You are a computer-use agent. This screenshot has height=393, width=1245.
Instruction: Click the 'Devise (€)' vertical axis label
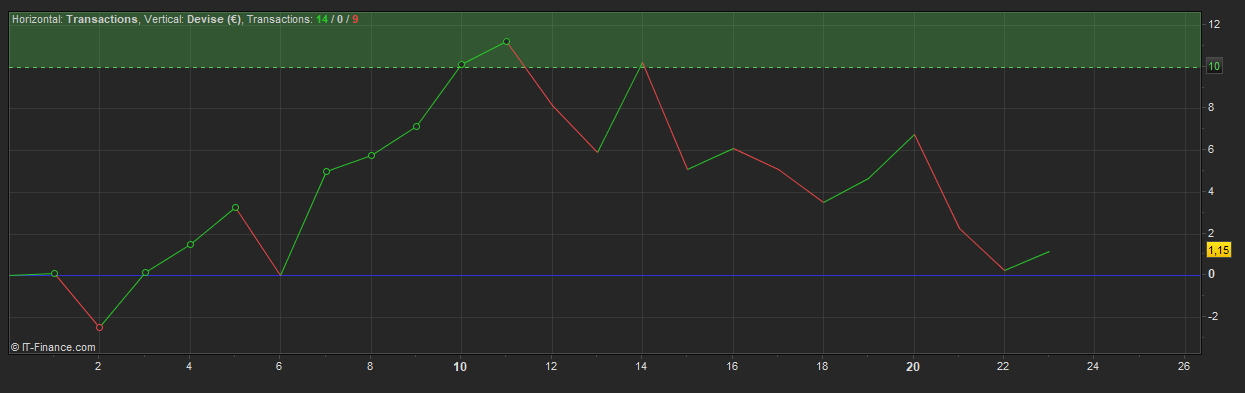pyautogui.click(x=214, y=19)
